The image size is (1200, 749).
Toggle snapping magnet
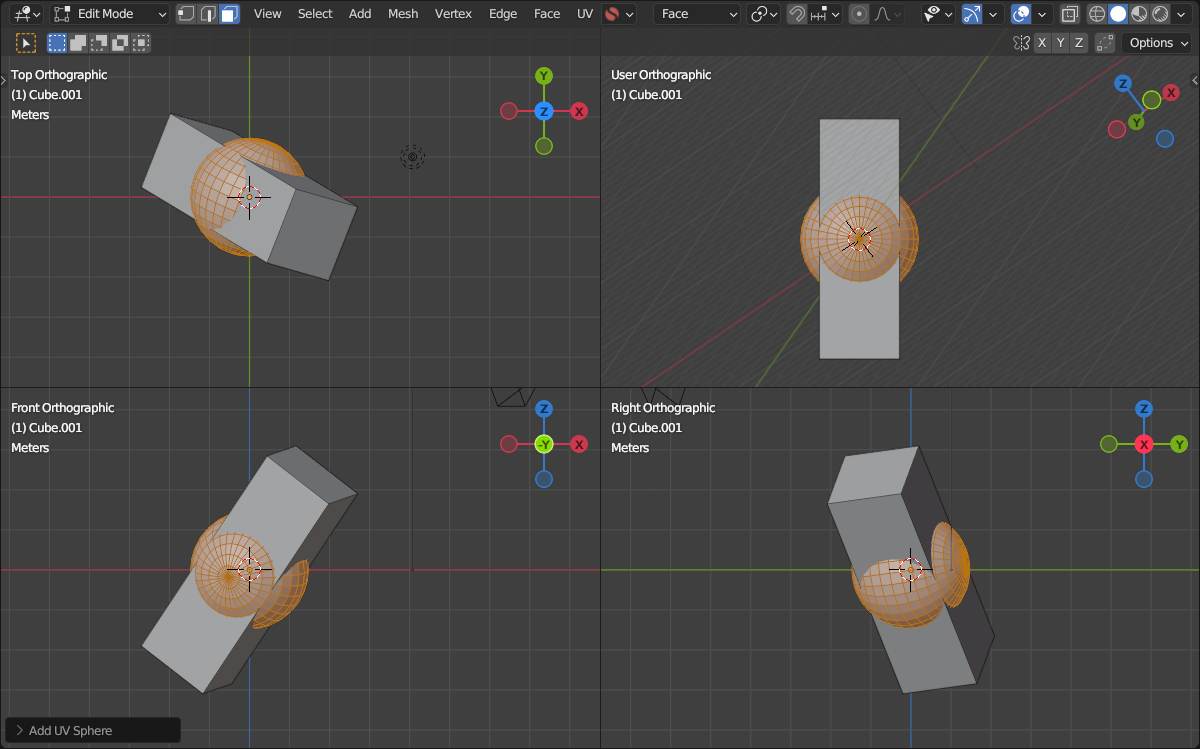797,14
